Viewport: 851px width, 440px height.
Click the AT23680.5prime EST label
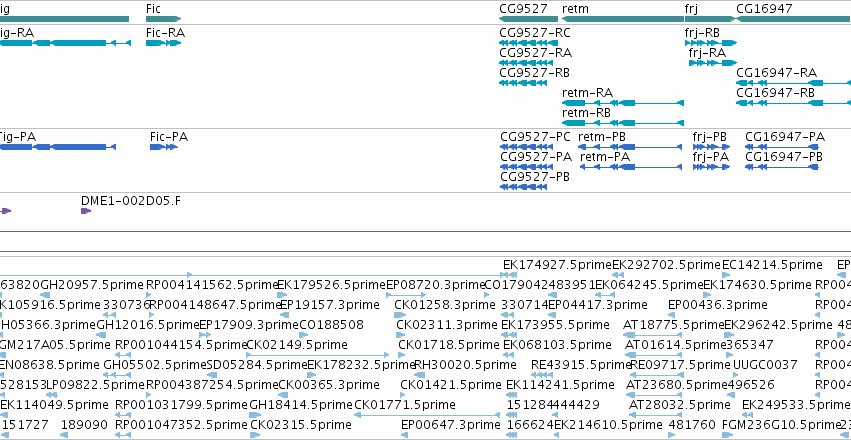point(677,385)
